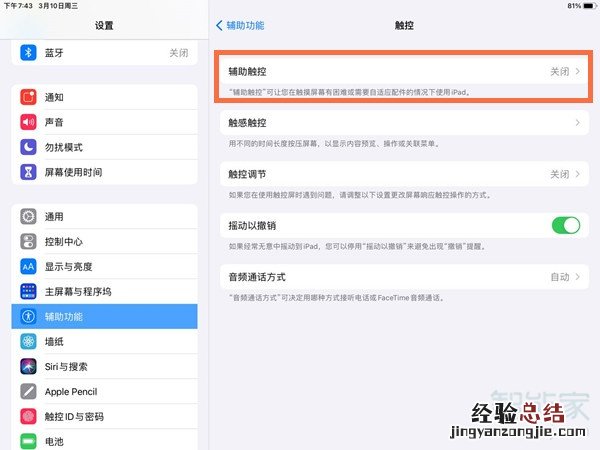Open the 触控调节 row label
The height and width of the screenshot is (450, 600).
coord(247,174)
